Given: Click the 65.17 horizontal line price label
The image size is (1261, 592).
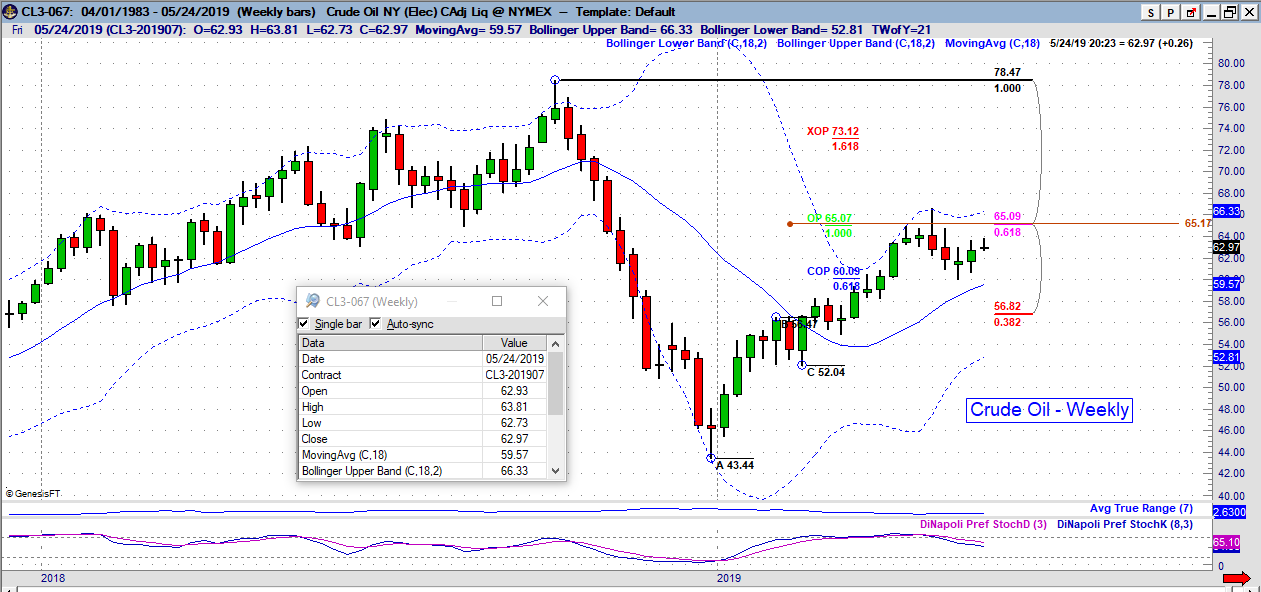Looking at the screenshot, I should 1198,223.
